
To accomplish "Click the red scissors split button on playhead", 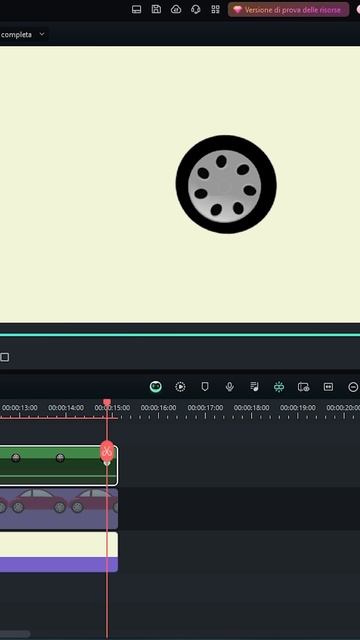I will [x=107, y=452].
